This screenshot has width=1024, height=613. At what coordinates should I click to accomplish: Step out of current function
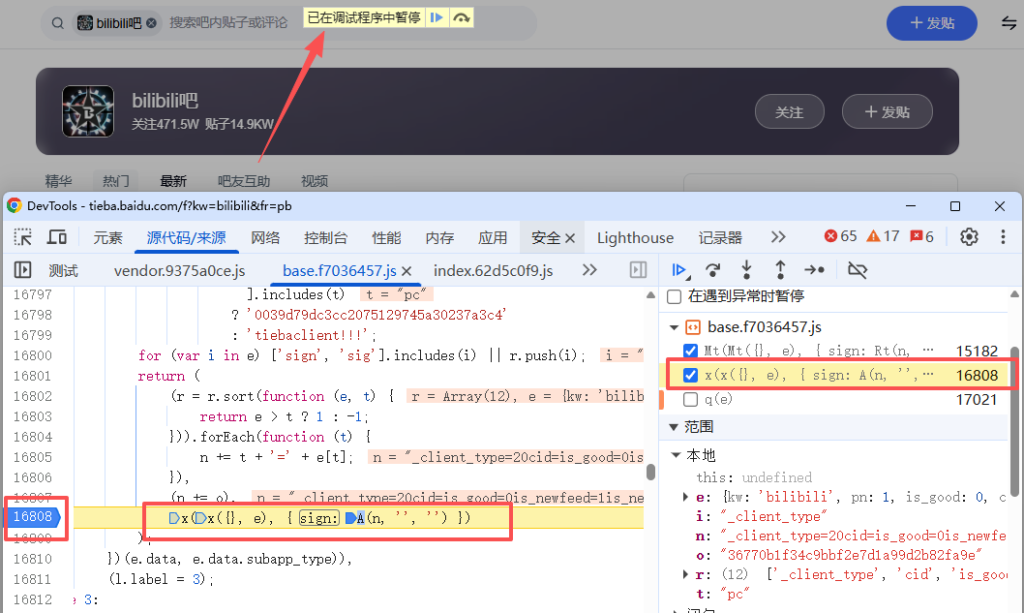coord(780,270)
